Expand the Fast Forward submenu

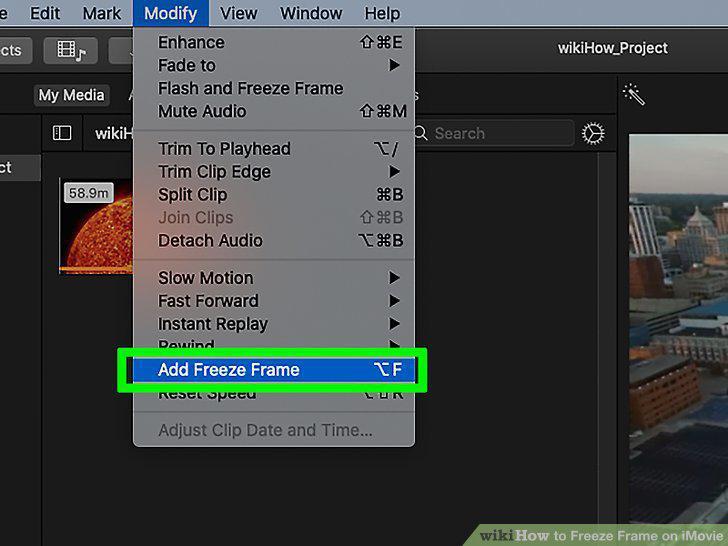tap(274, 301)
